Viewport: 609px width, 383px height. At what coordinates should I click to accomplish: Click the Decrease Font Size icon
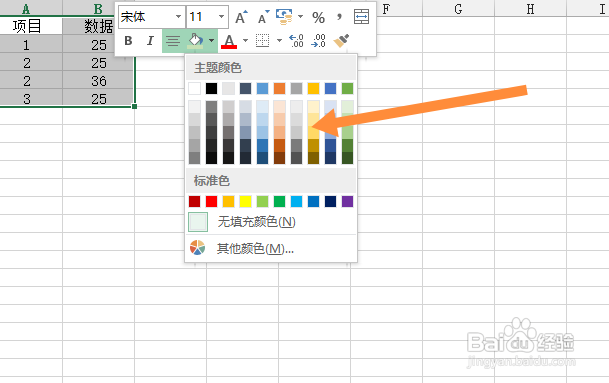coord(263,17)
